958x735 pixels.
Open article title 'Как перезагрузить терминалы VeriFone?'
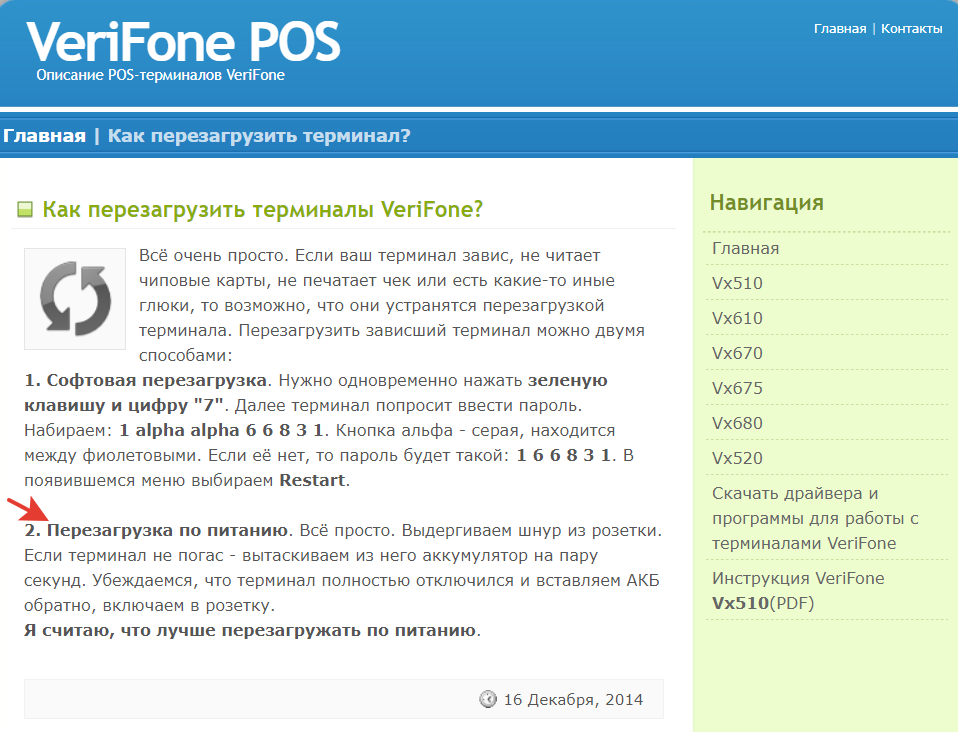(x=262, y=210)
